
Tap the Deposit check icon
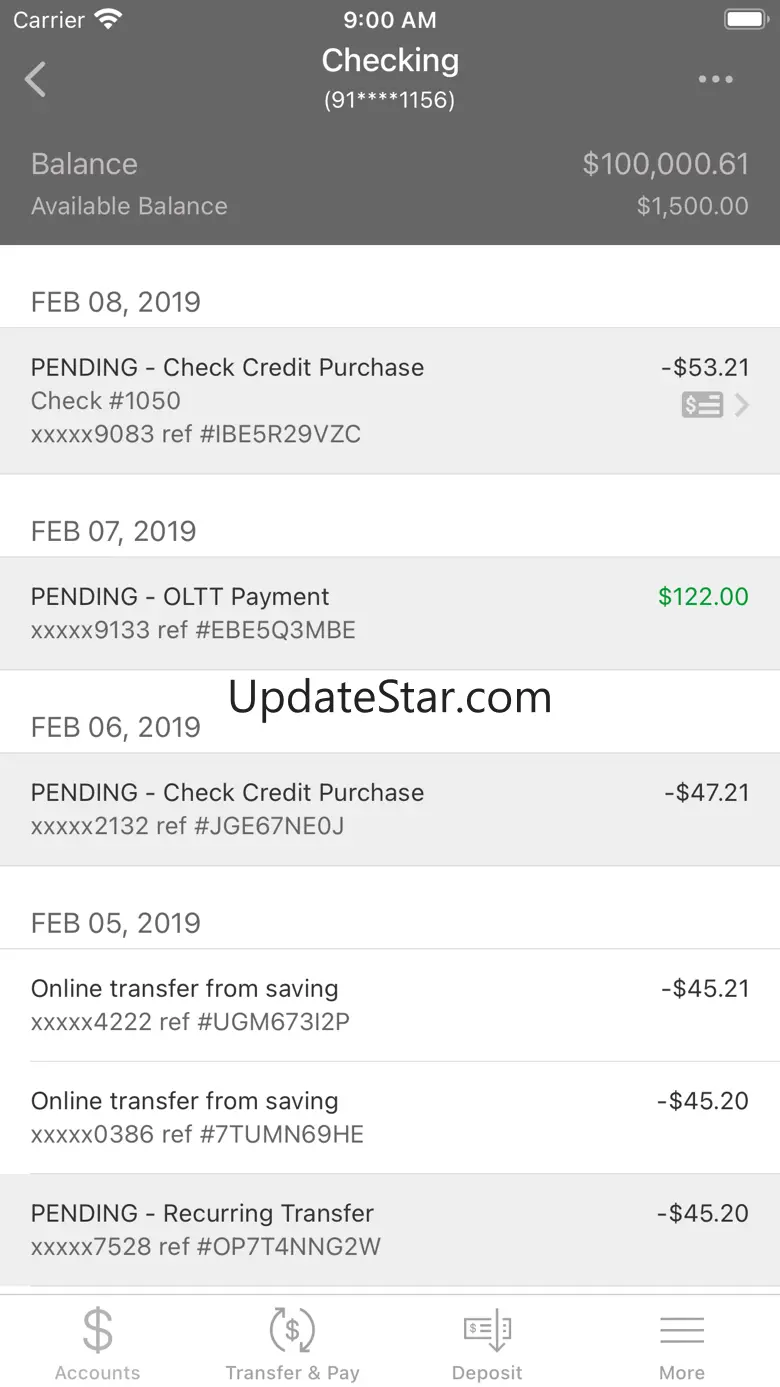pos(487,1330)
